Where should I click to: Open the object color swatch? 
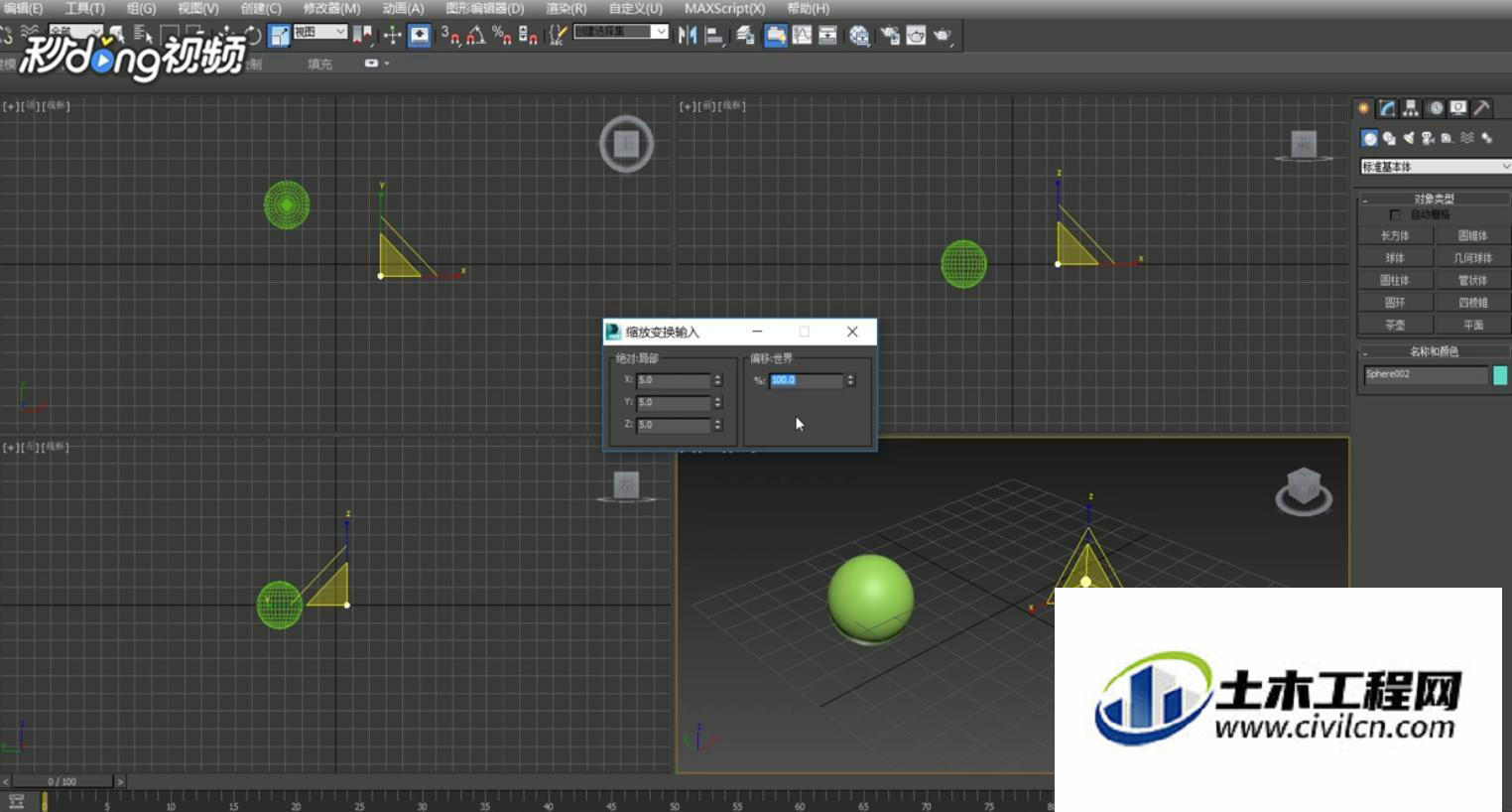point(1500,374)
